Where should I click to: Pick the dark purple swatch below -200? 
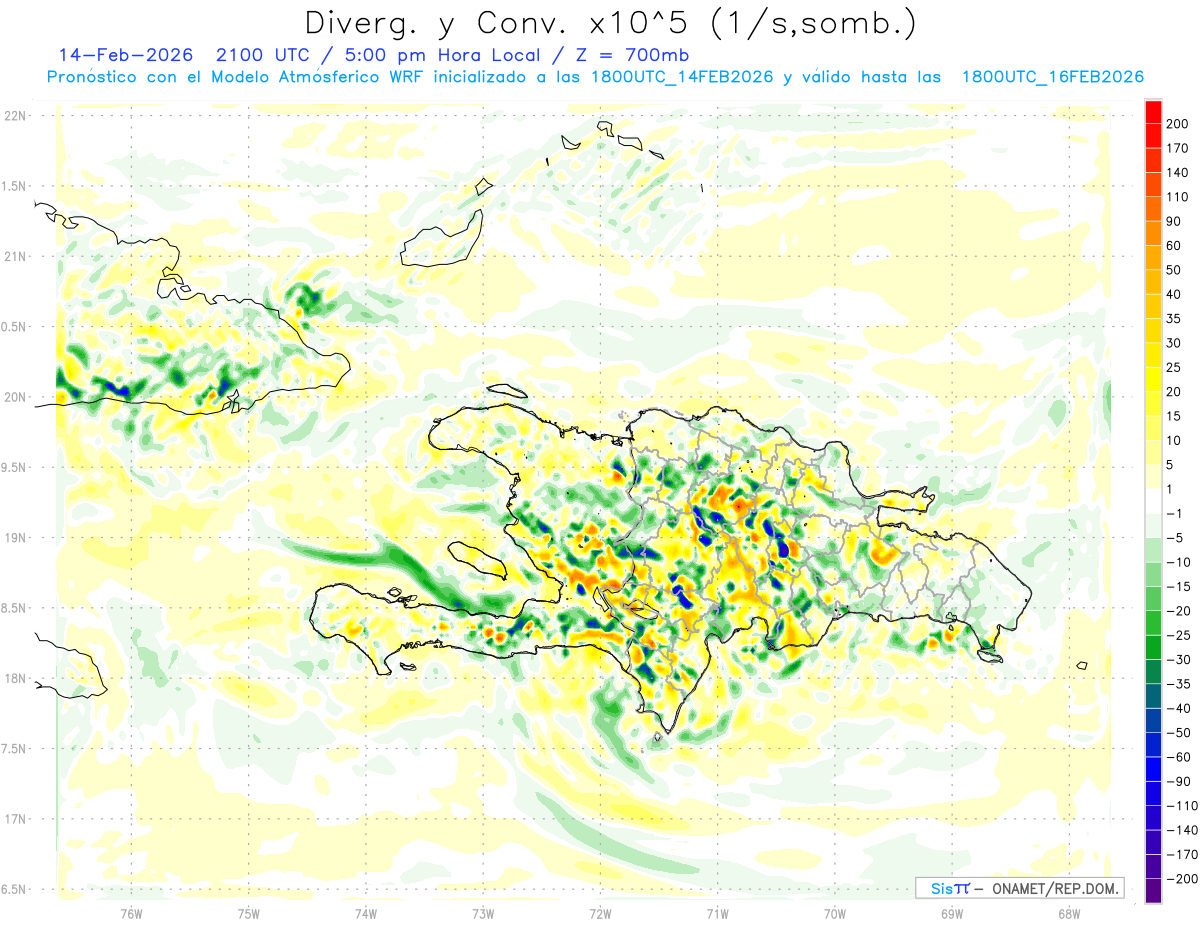click(1154, 890)
